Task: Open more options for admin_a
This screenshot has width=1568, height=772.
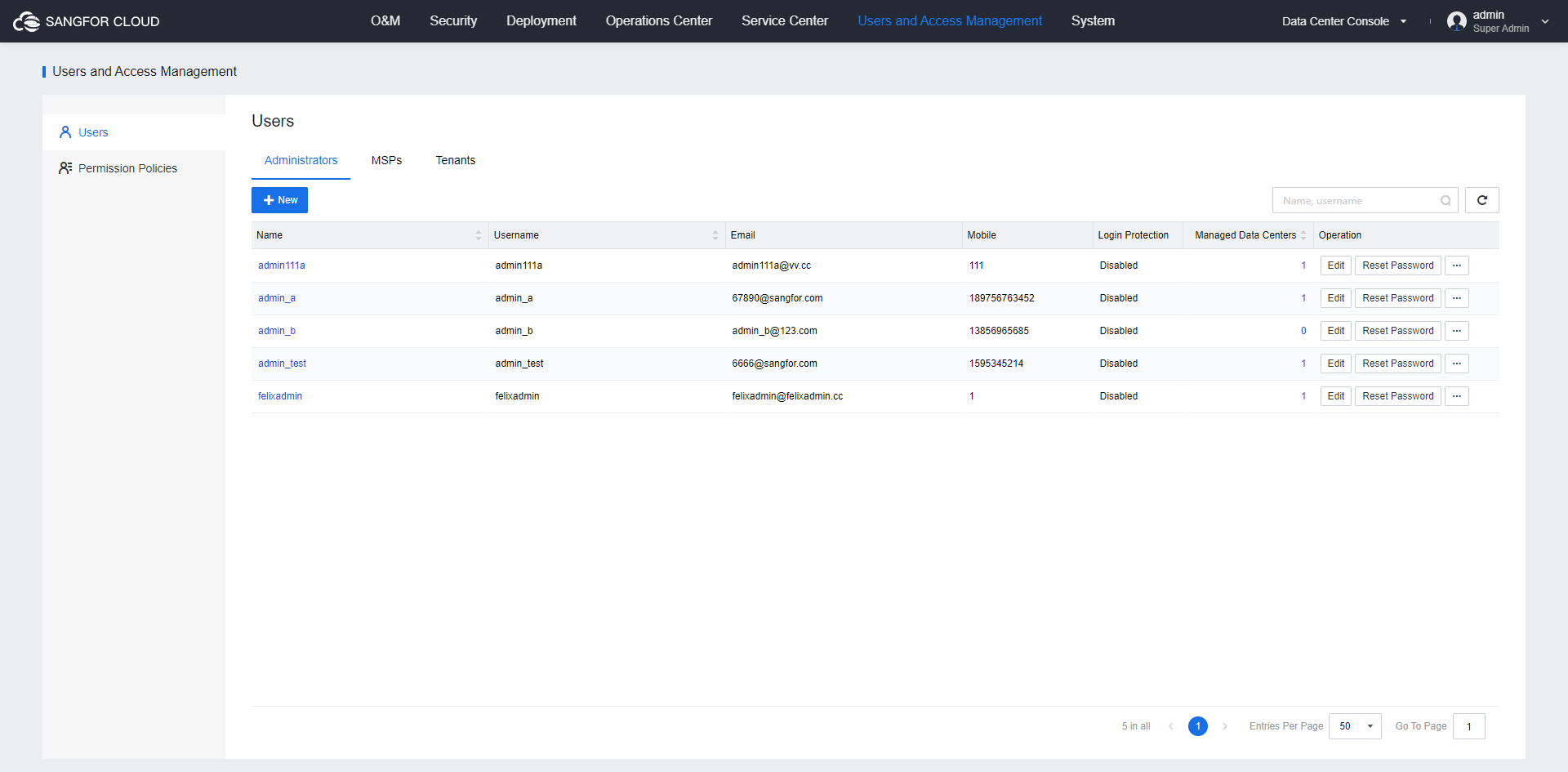Action: point(1457,298)
